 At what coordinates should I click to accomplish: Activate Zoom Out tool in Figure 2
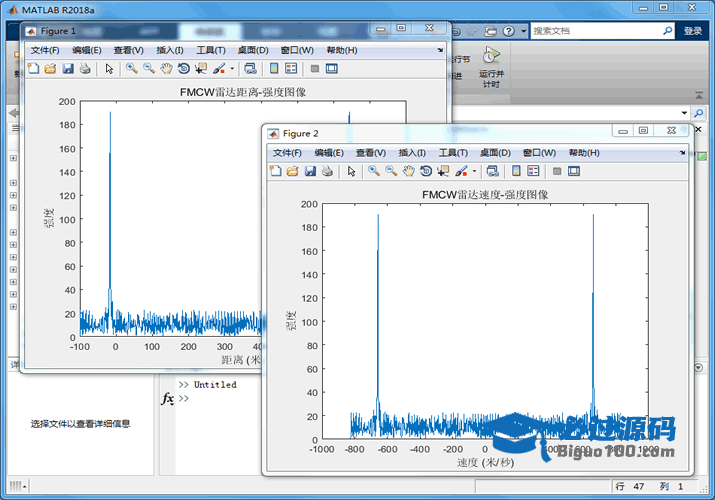pos(391,171)
